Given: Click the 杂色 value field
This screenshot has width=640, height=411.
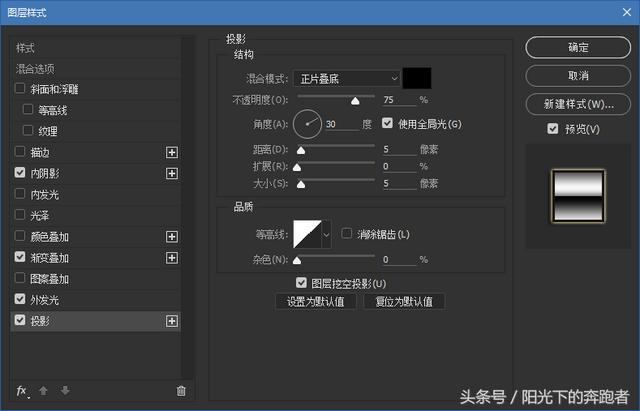Looking at the screenshot, I should (x=399, y=260).
